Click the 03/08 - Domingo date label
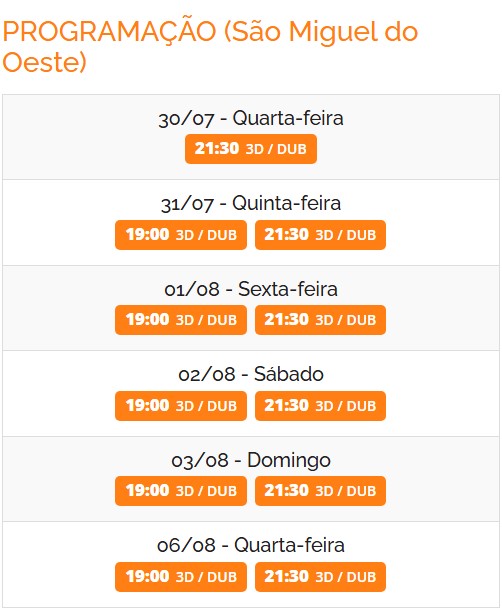Screen dimensions: 502x616 251,460
